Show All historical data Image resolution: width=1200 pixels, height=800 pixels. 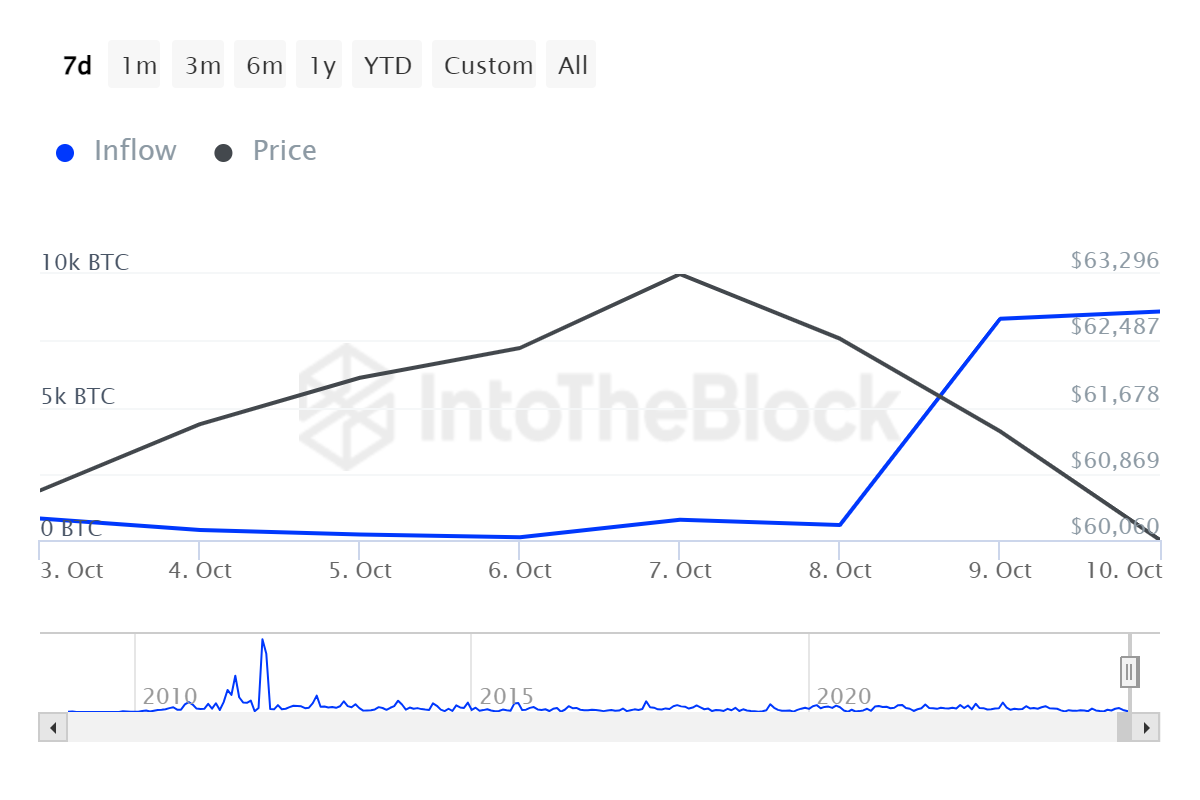[573, 66]
